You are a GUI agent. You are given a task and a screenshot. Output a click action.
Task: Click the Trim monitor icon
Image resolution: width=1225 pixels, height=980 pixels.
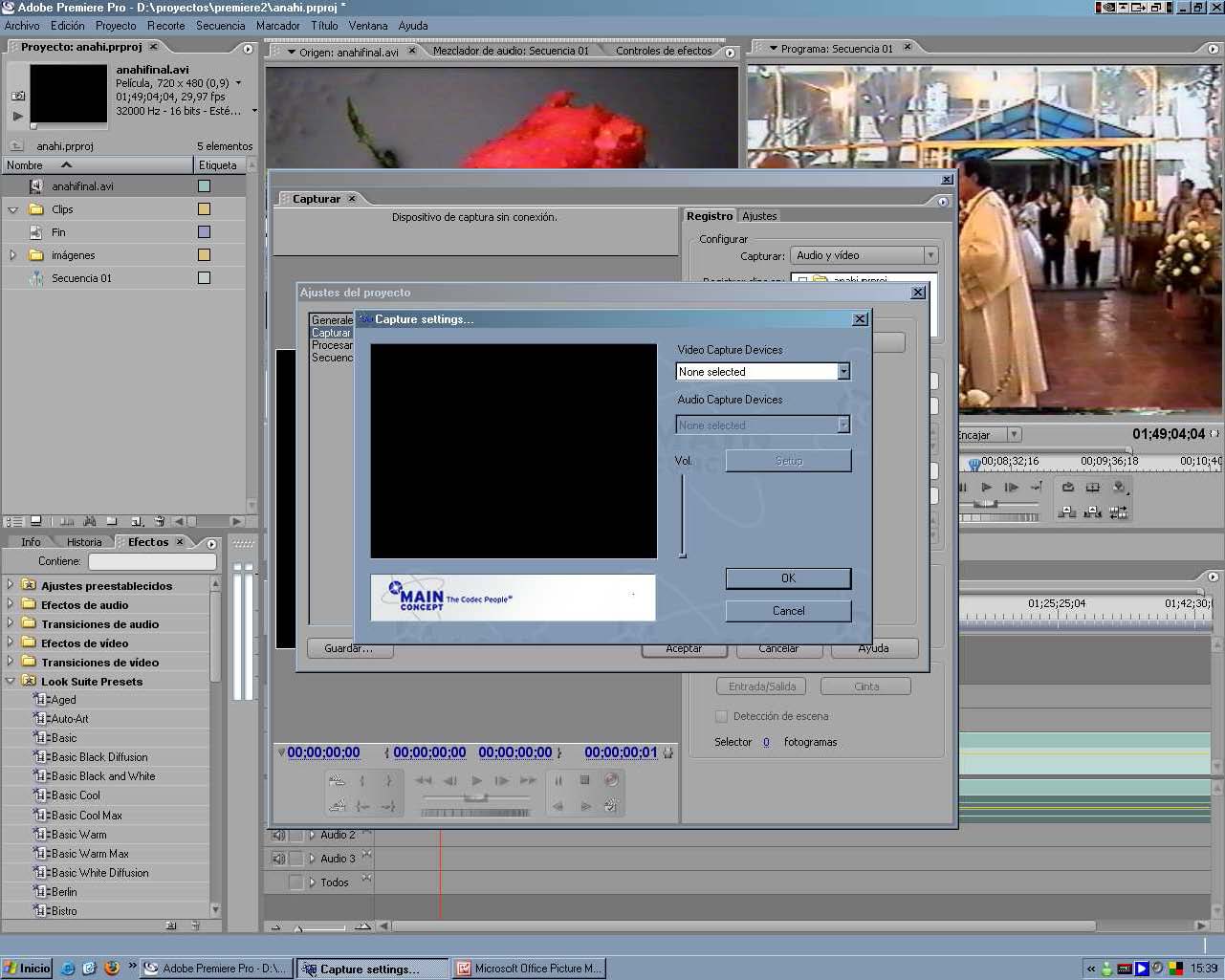[x=1118, y=512]
